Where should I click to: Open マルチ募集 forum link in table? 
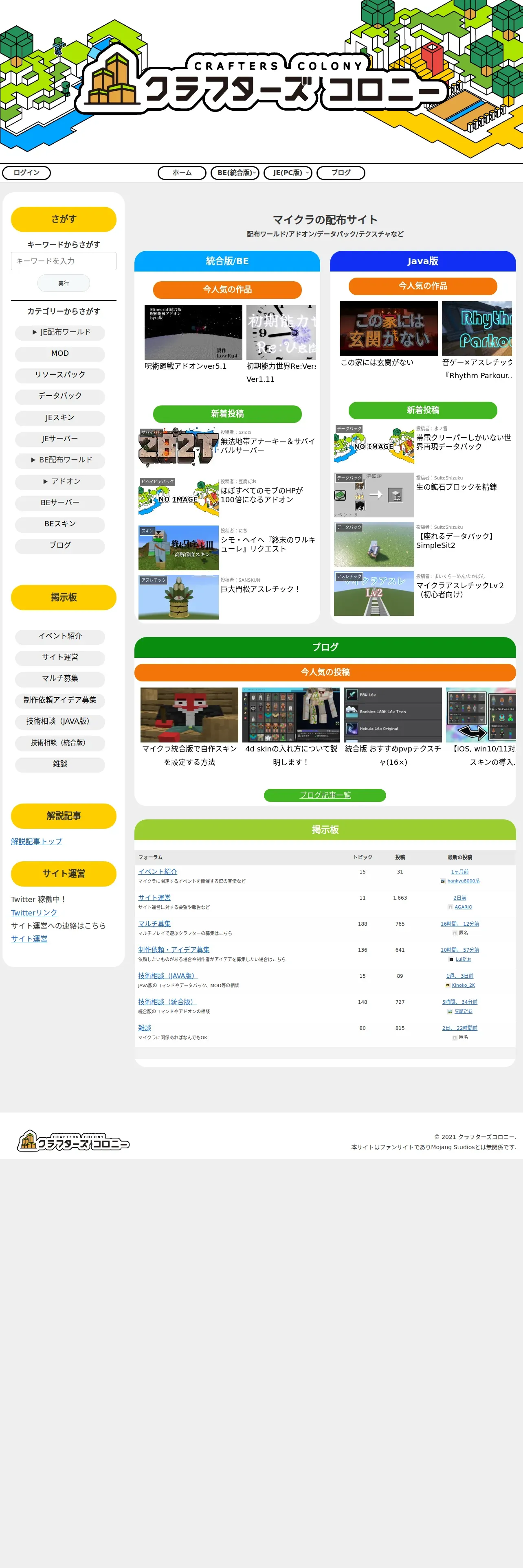pyautogui.click(x=155, y=924)
